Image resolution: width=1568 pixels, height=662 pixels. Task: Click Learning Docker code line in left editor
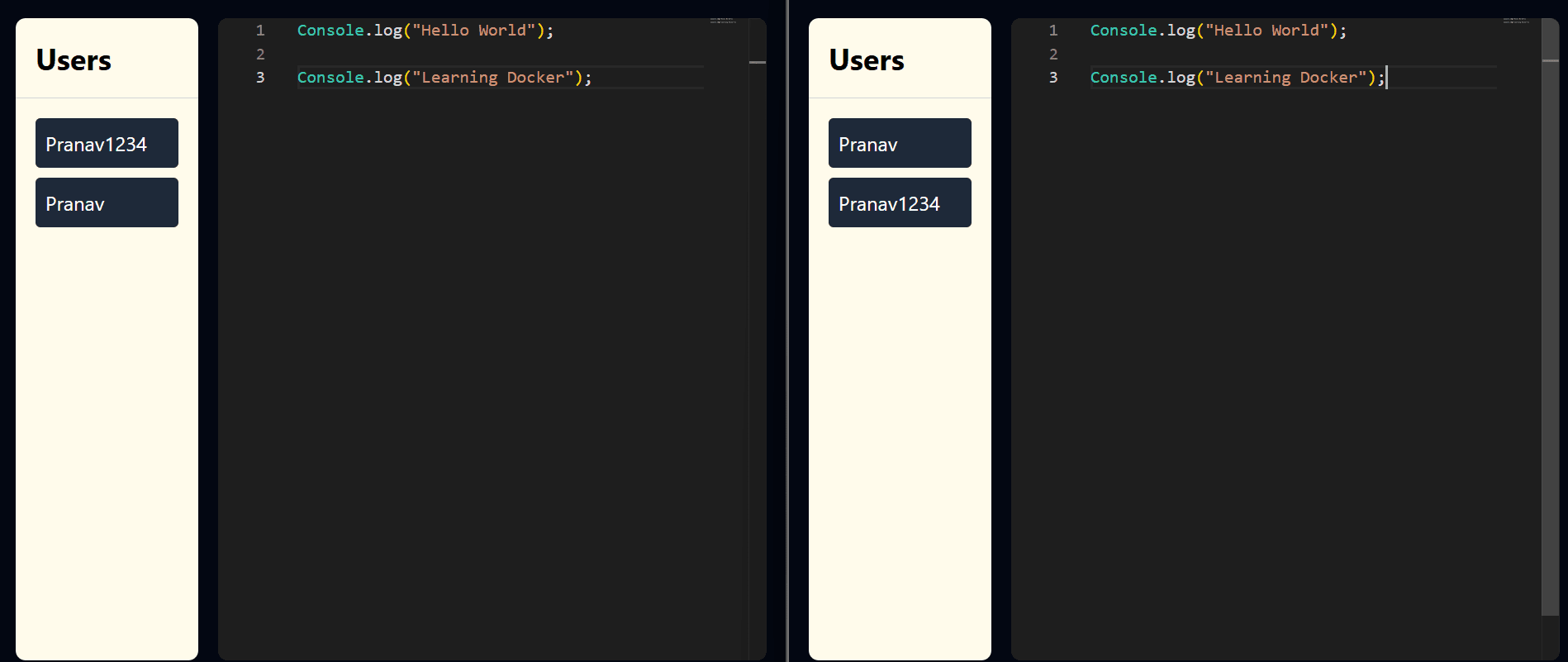444,78
